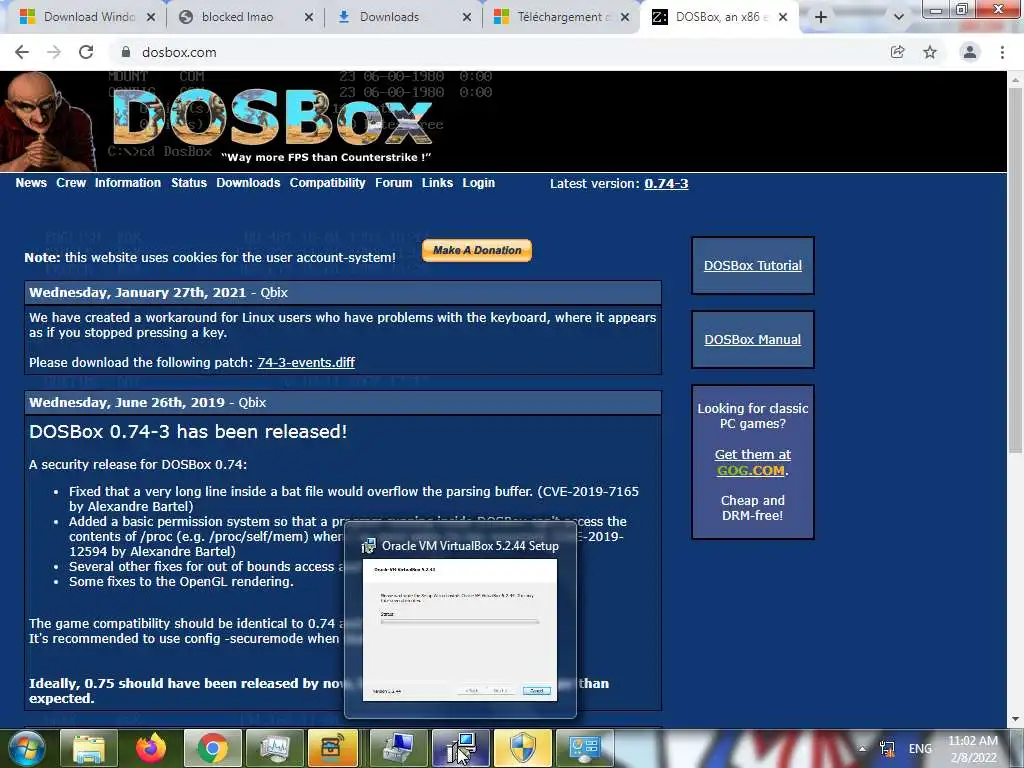1024x768 pixels.
Task: Open the Links page
Action: [437, 183]
